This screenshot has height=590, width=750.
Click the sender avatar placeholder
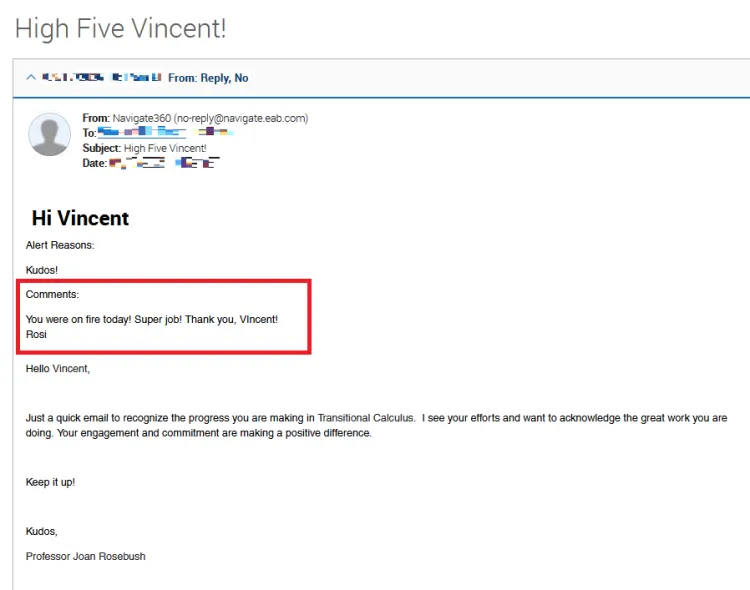(x=49, y=134)
